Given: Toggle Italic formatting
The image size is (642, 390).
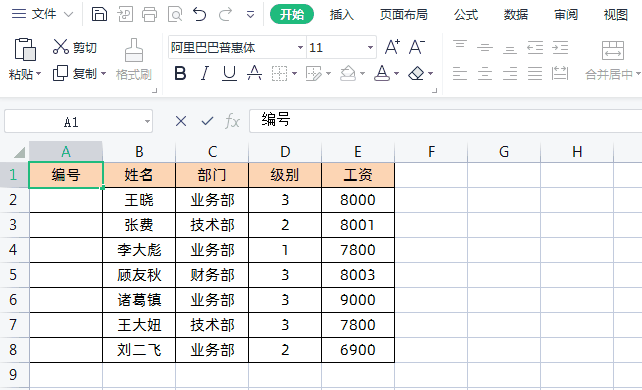Looking at the screenshot, I should pyautogui.click(x=205, y=74).
